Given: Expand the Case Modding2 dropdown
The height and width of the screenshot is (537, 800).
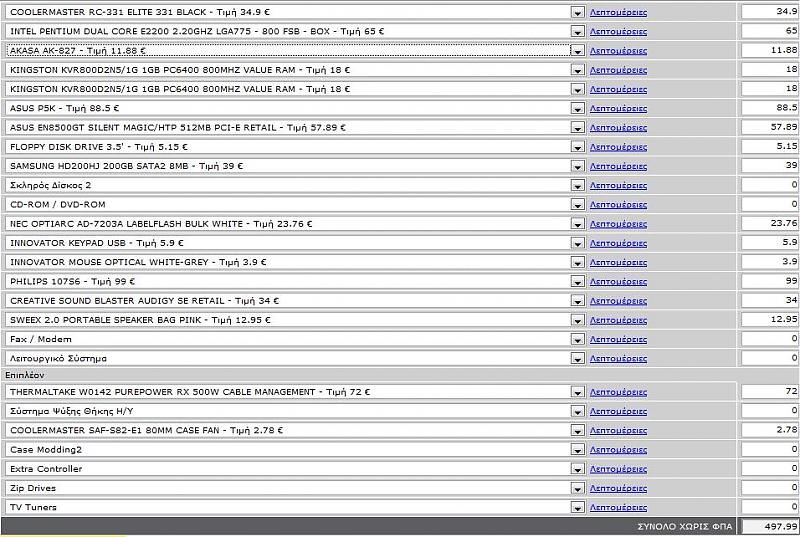Looking at the screenshot, I should tap(577, 450).
